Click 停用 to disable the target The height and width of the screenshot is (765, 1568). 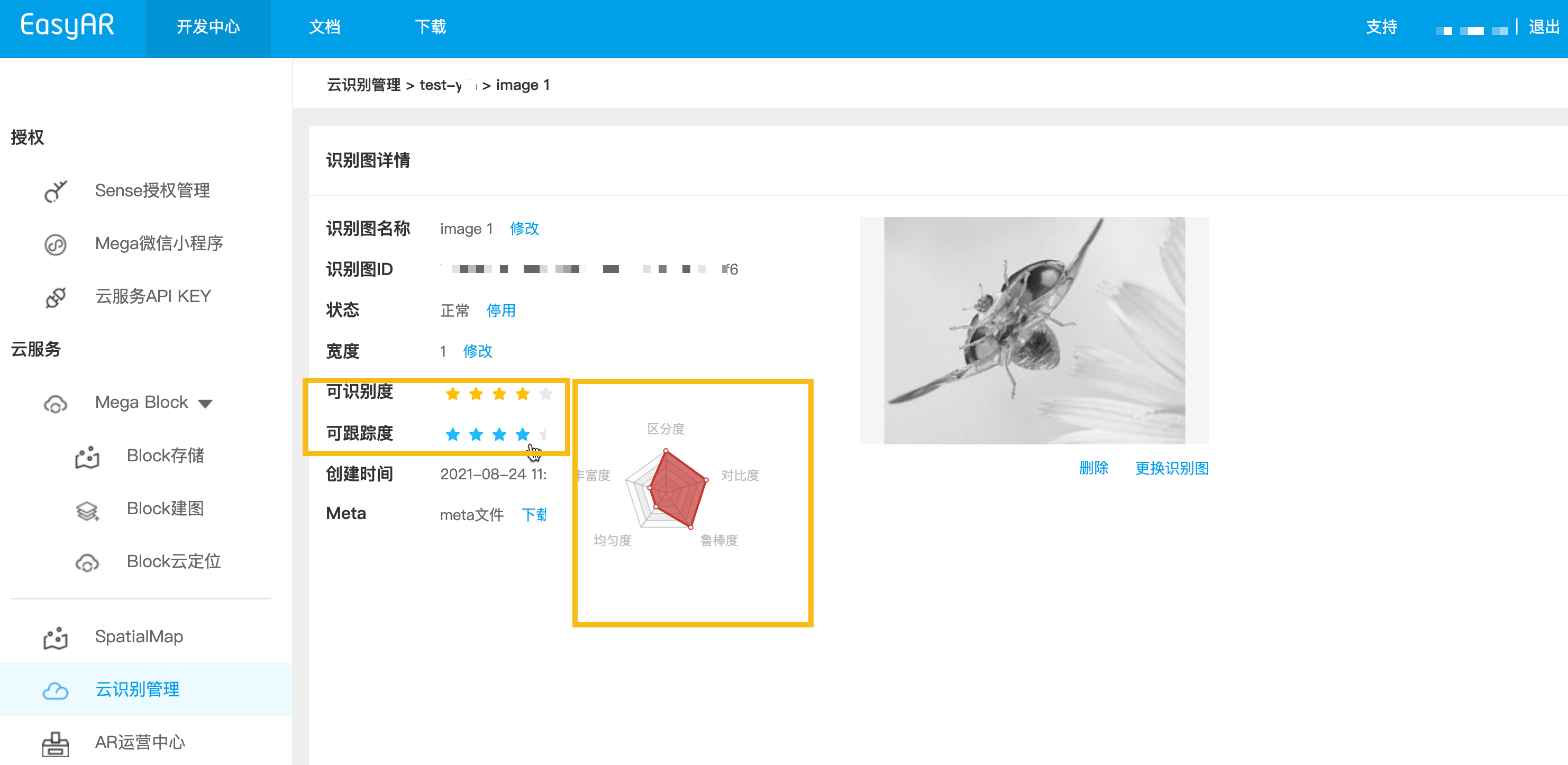point(501,311)
